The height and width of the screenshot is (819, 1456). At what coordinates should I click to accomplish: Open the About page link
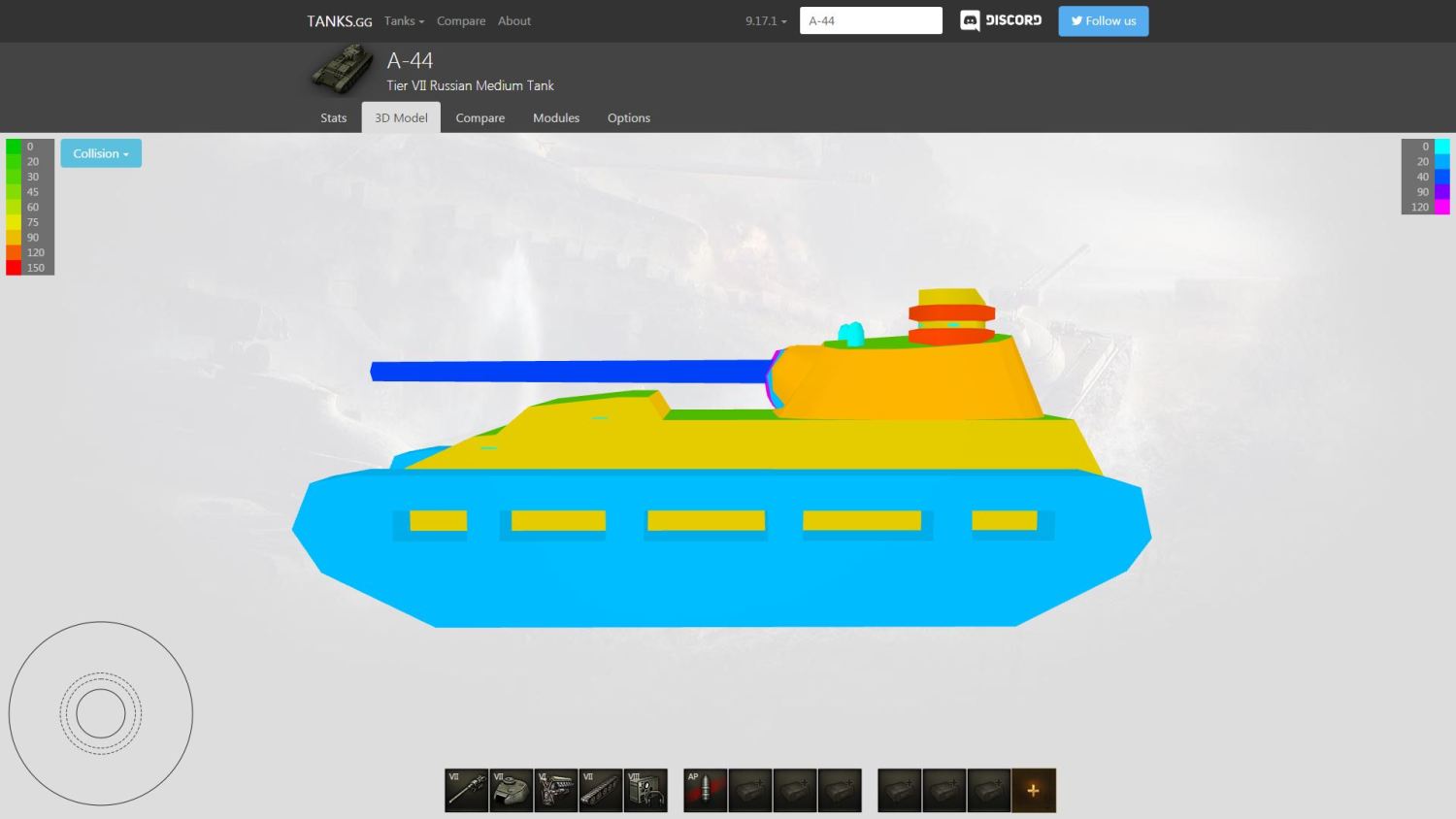(x=514, y=20)
